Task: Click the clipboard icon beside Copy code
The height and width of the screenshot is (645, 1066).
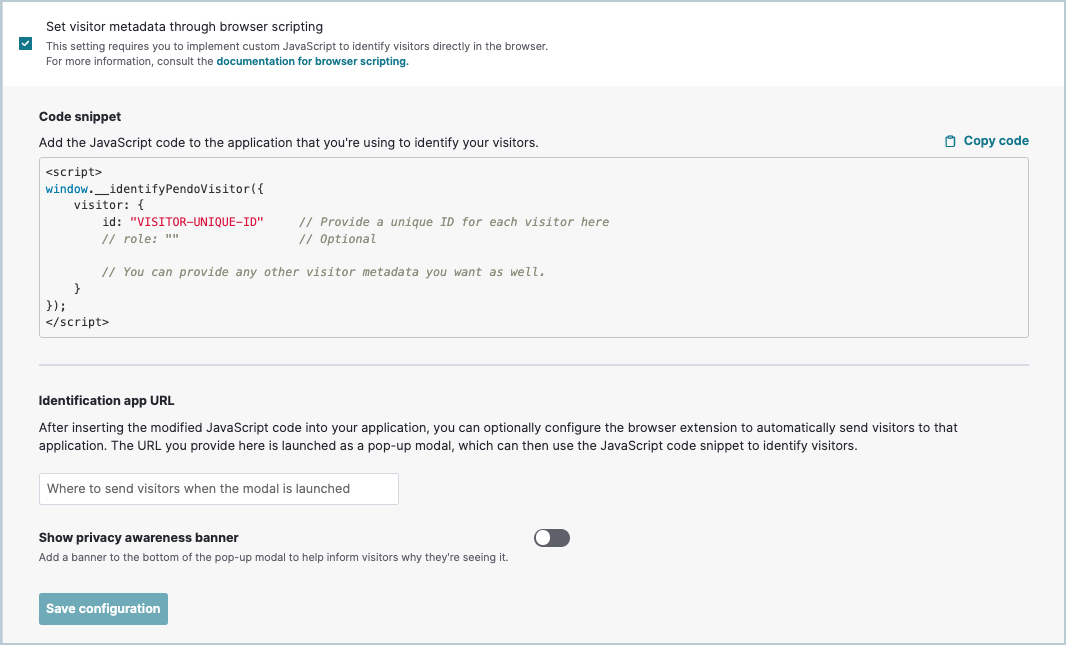Action: point(950,141)
